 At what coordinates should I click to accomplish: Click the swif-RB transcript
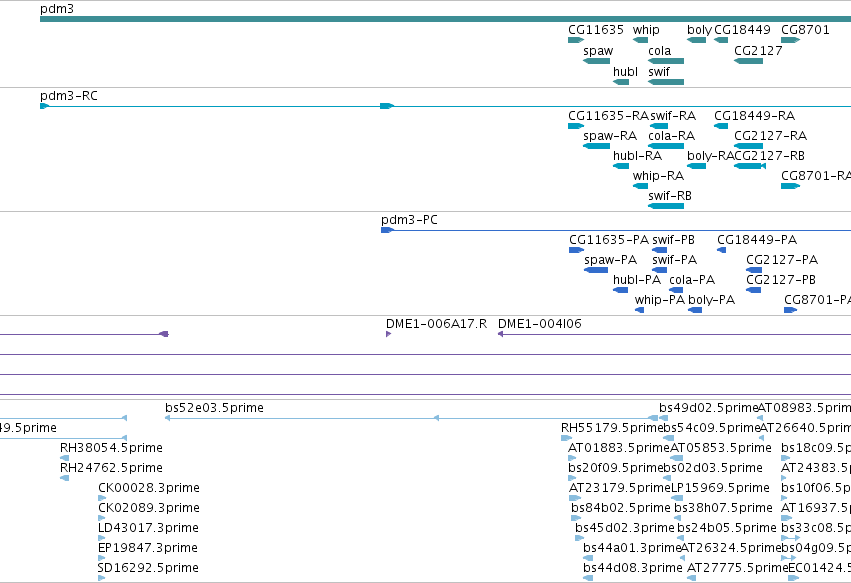[x=666, y=206]
